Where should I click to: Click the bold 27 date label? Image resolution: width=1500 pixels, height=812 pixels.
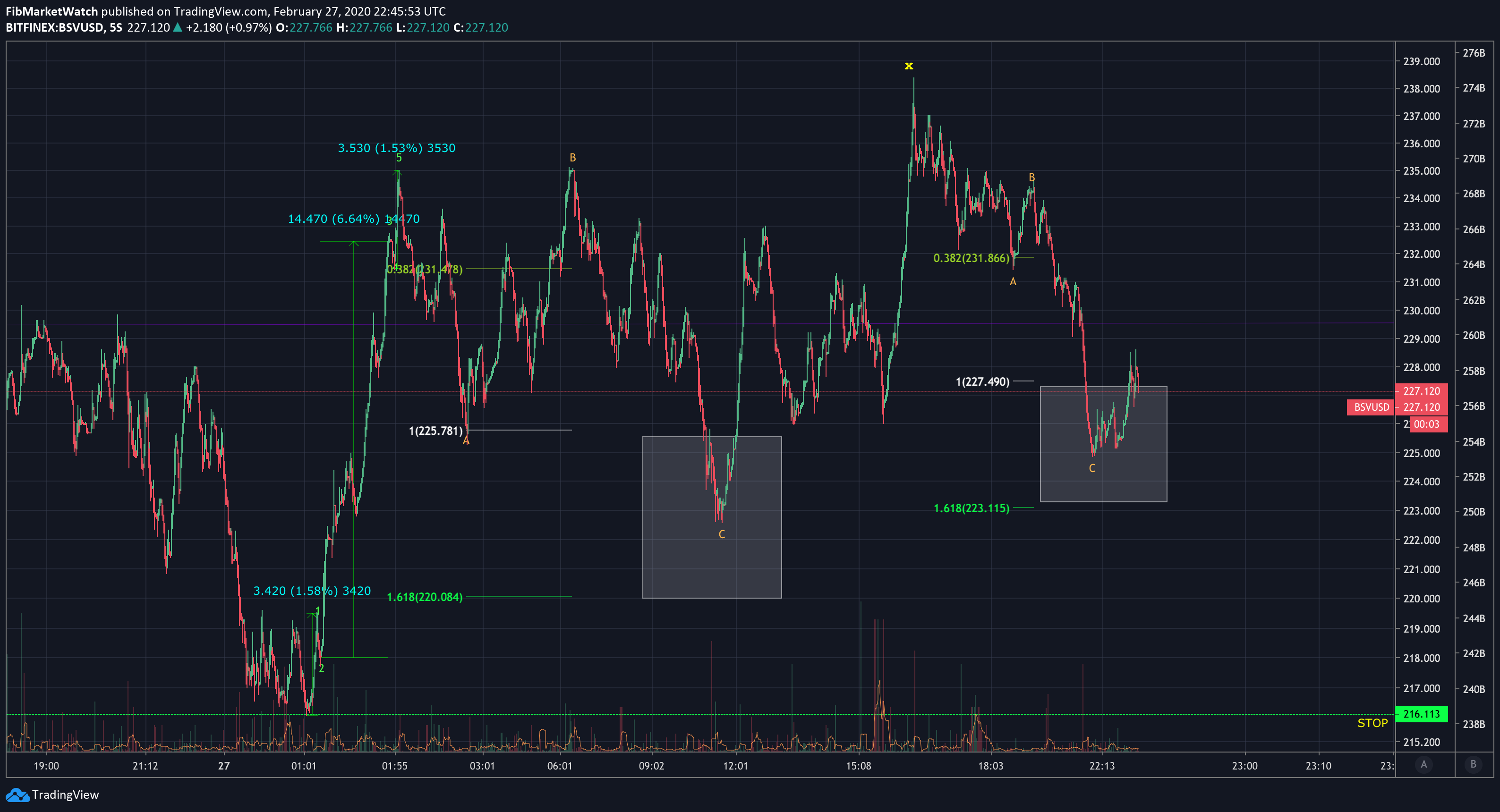(x=223, y=765)
